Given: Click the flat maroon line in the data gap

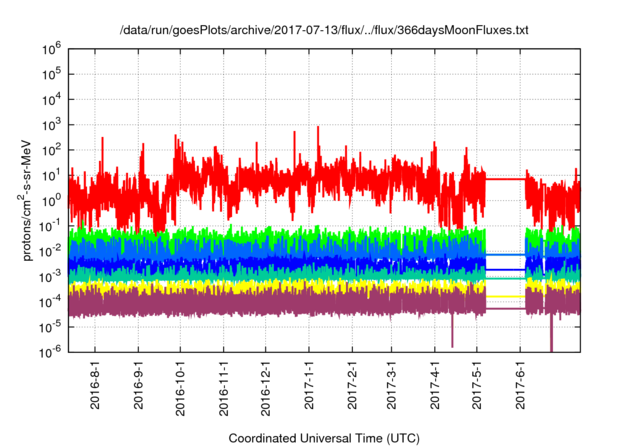Looking at the screenshot, I should (x=505, y=308).
